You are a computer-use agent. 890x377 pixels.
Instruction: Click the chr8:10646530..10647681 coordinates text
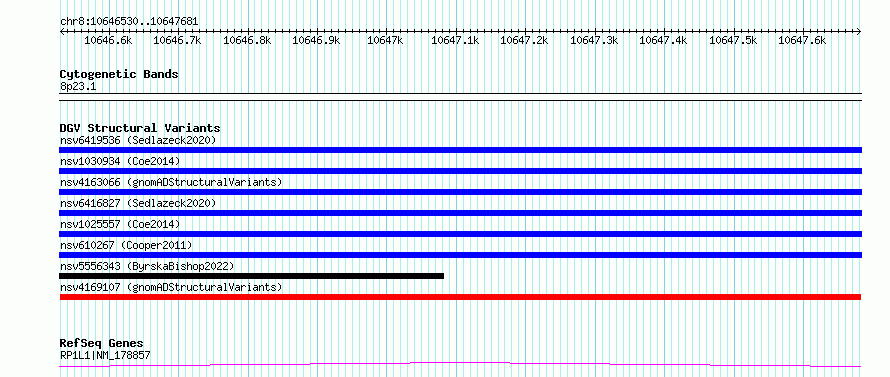pyautogui.click(x=129, y=22)
